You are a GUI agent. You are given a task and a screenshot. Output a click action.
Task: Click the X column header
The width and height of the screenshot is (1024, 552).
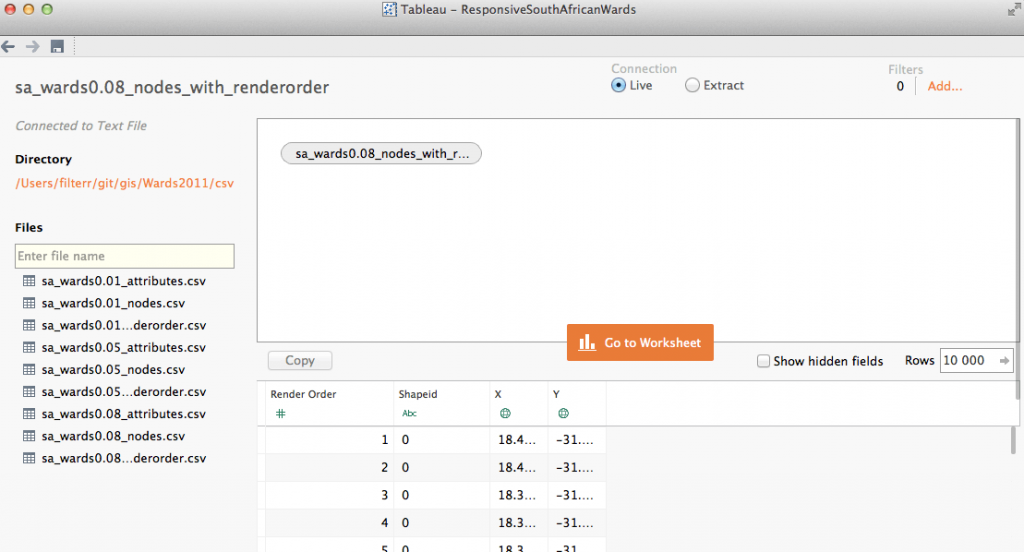[x=498, y=395]
